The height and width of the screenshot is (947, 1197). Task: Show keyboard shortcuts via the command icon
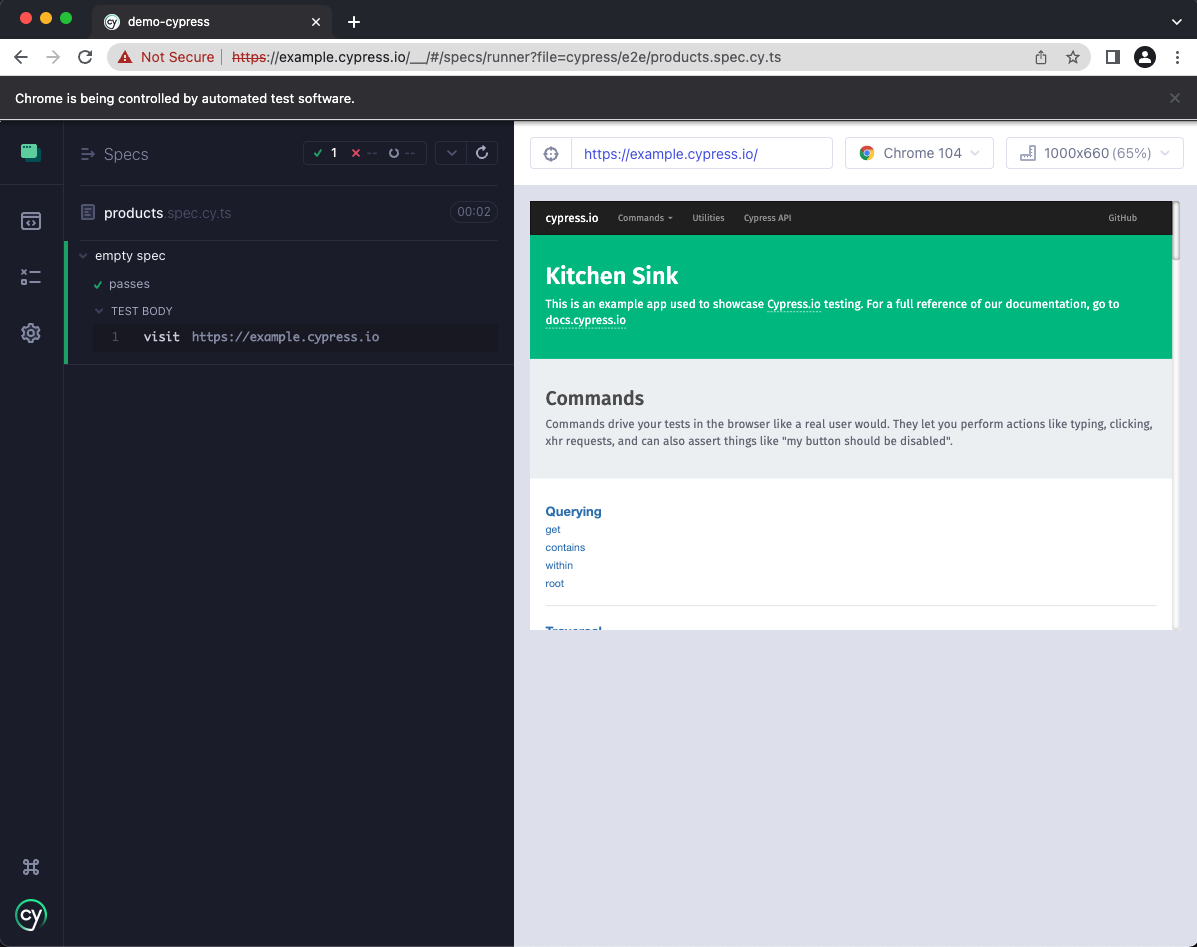tap(31, 867)
